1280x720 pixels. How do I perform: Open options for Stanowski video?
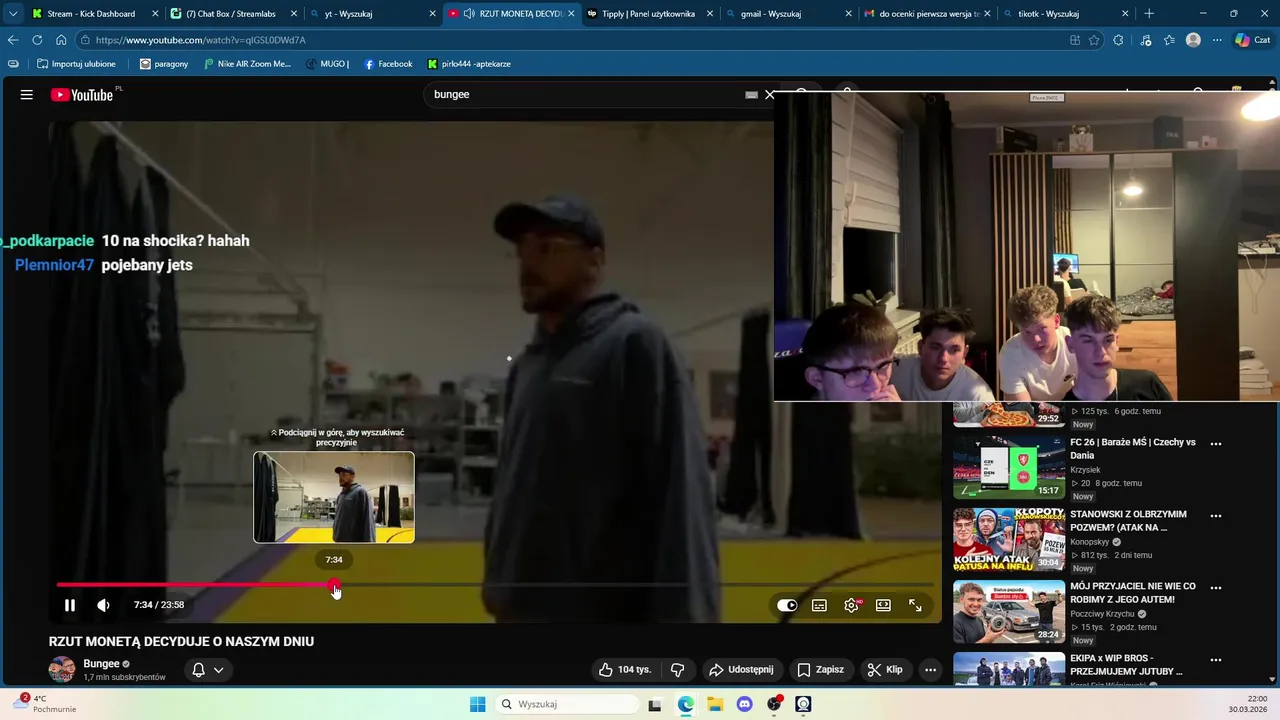pos(1216,516)
